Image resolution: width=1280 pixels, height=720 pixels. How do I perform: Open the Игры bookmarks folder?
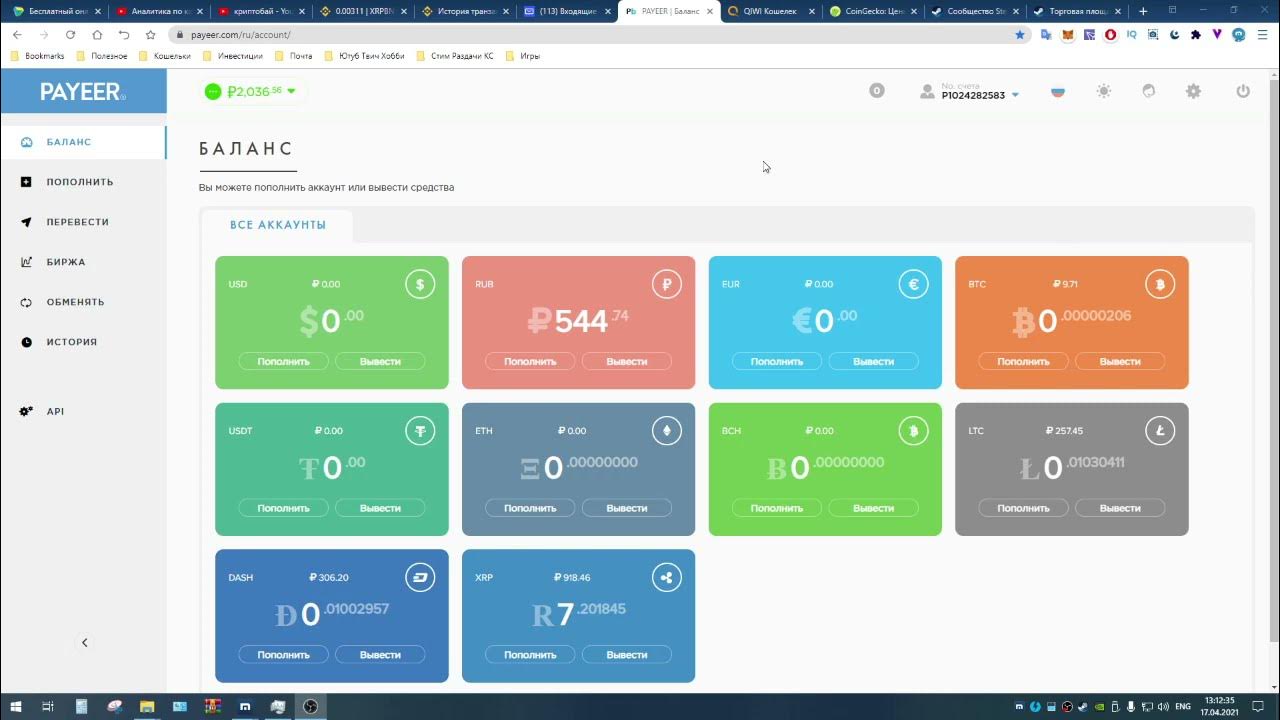coord(523,56)
